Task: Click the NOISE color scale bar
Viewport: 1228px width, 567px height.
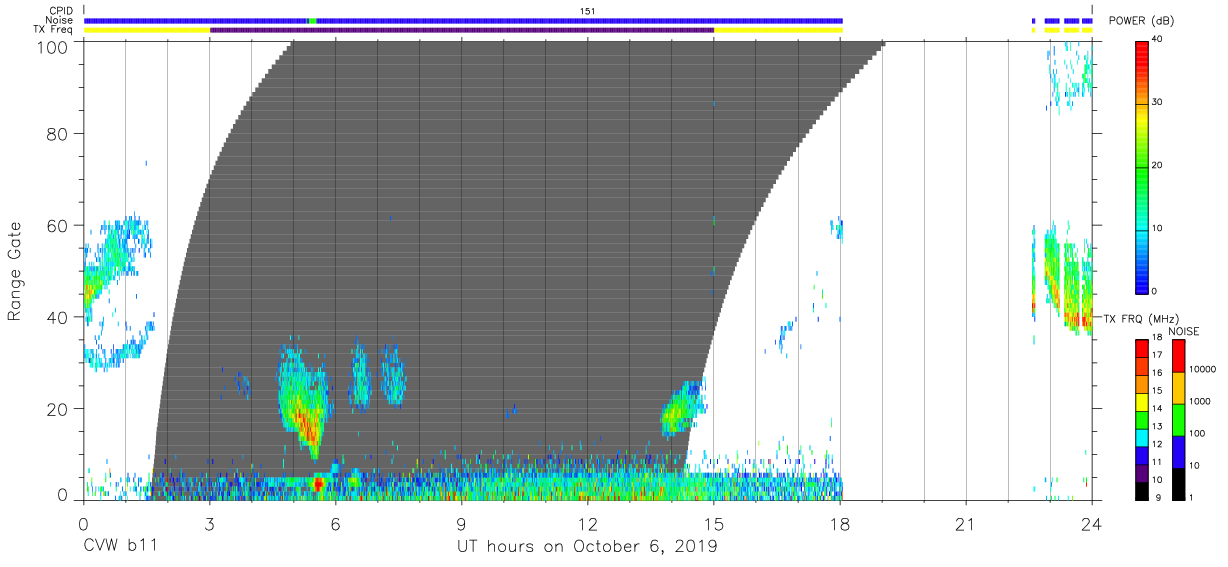Action: (1179, 419)
